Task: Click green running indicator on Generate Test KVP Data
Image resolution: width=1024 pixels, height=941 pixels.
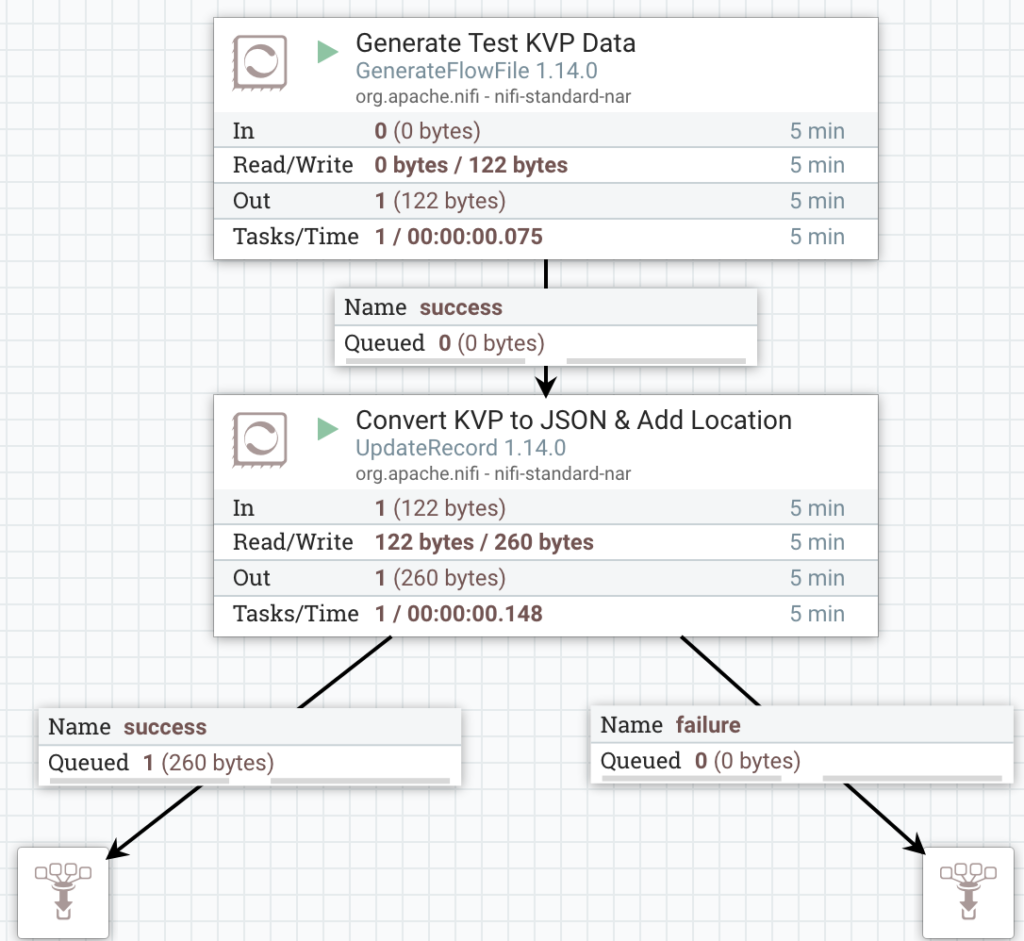Action: (327, 52)
